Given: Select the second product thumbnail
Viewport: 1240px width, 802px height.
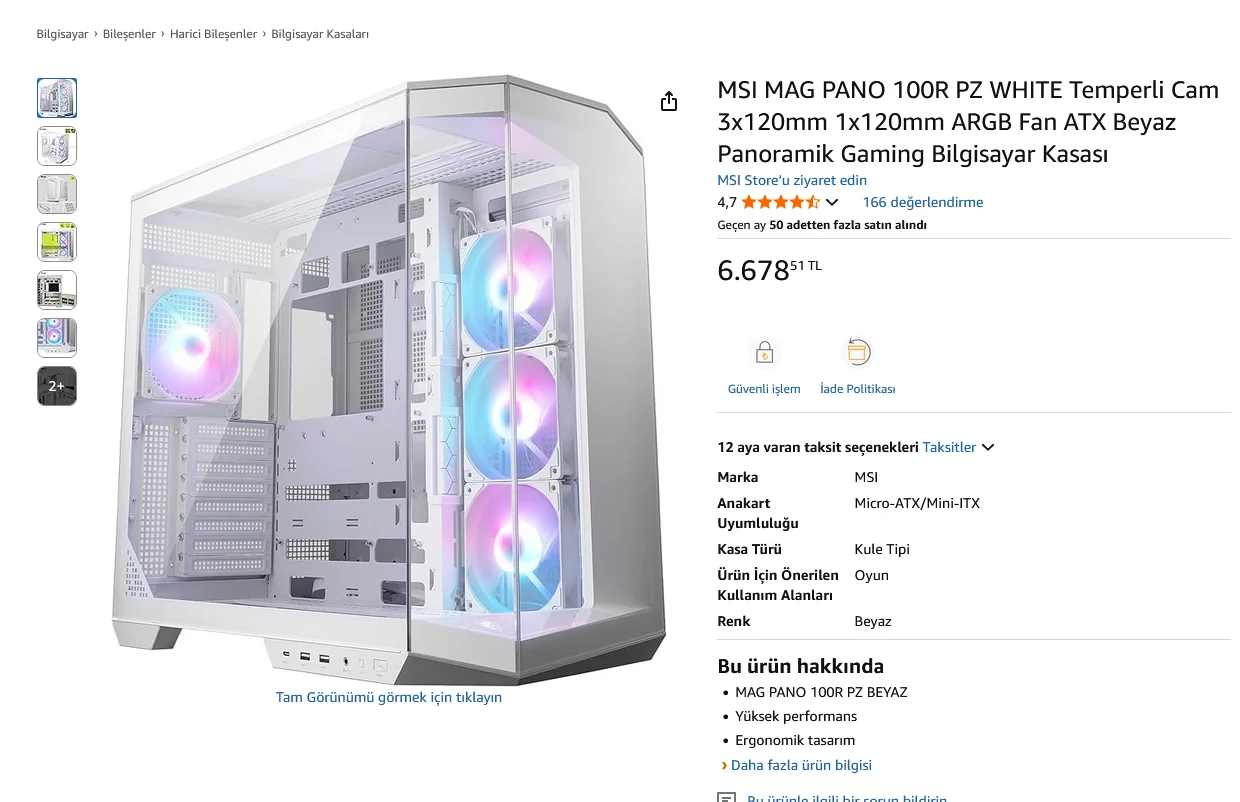Looking at the screenshot, I should 57,146.
